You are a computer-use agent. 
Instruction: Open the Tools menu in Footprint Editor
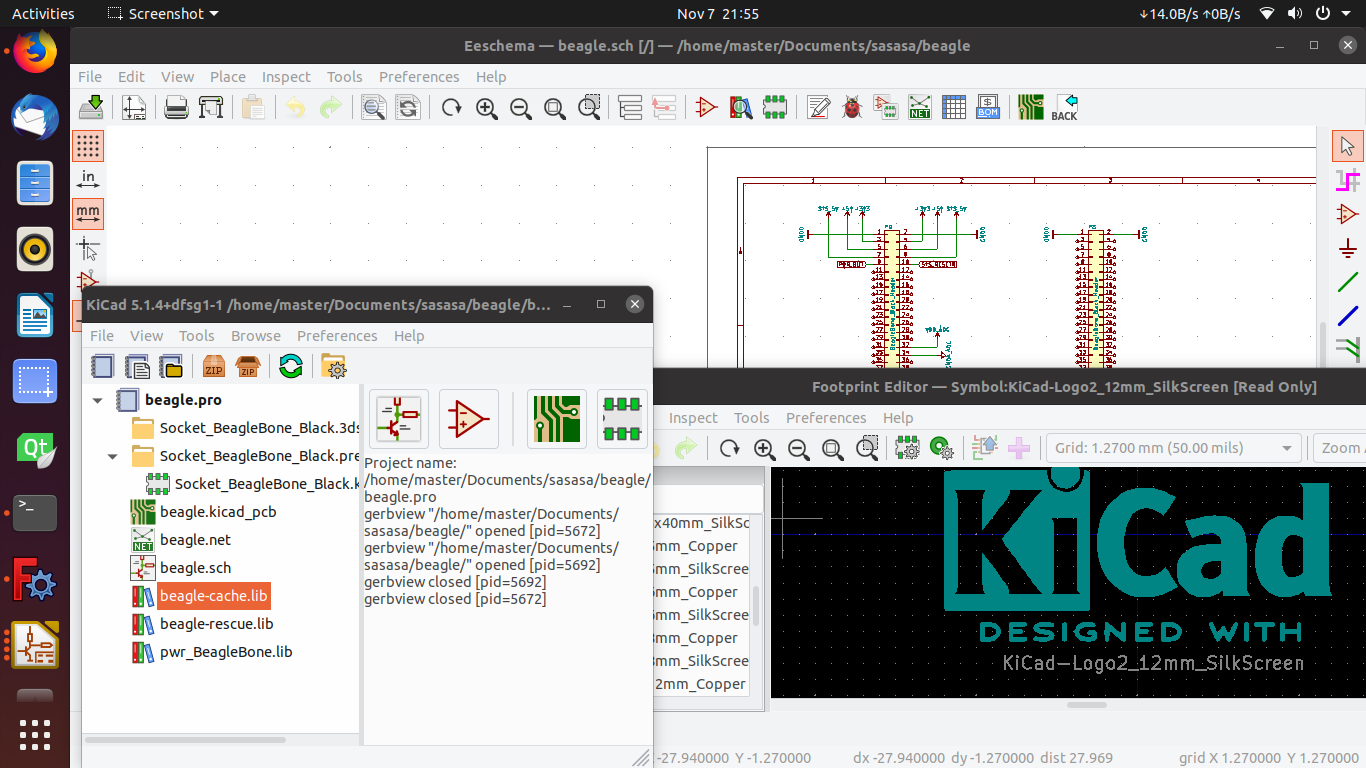752,418
